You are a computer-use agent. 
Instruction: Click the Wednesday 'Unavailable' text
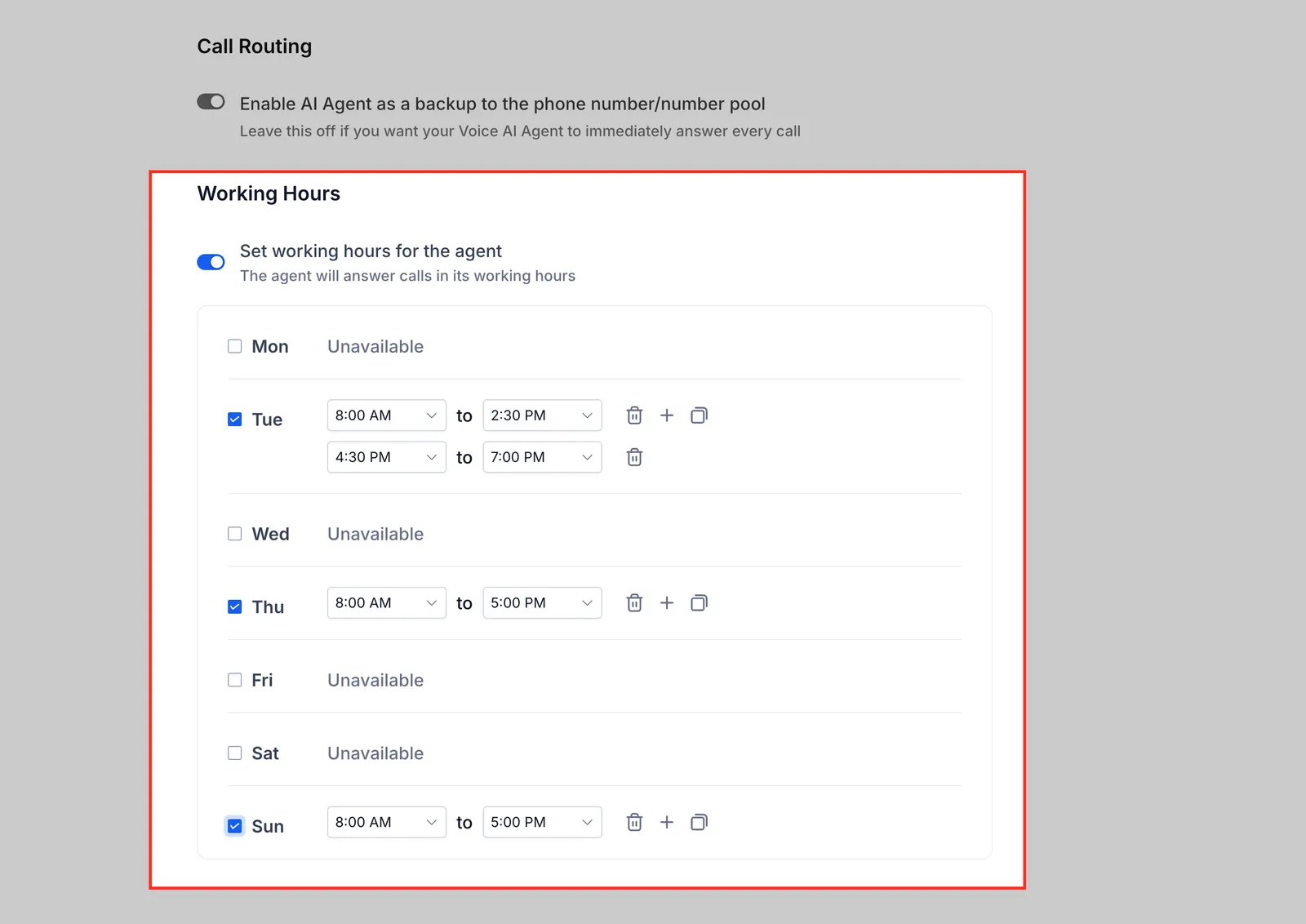(x=375, y=534)
